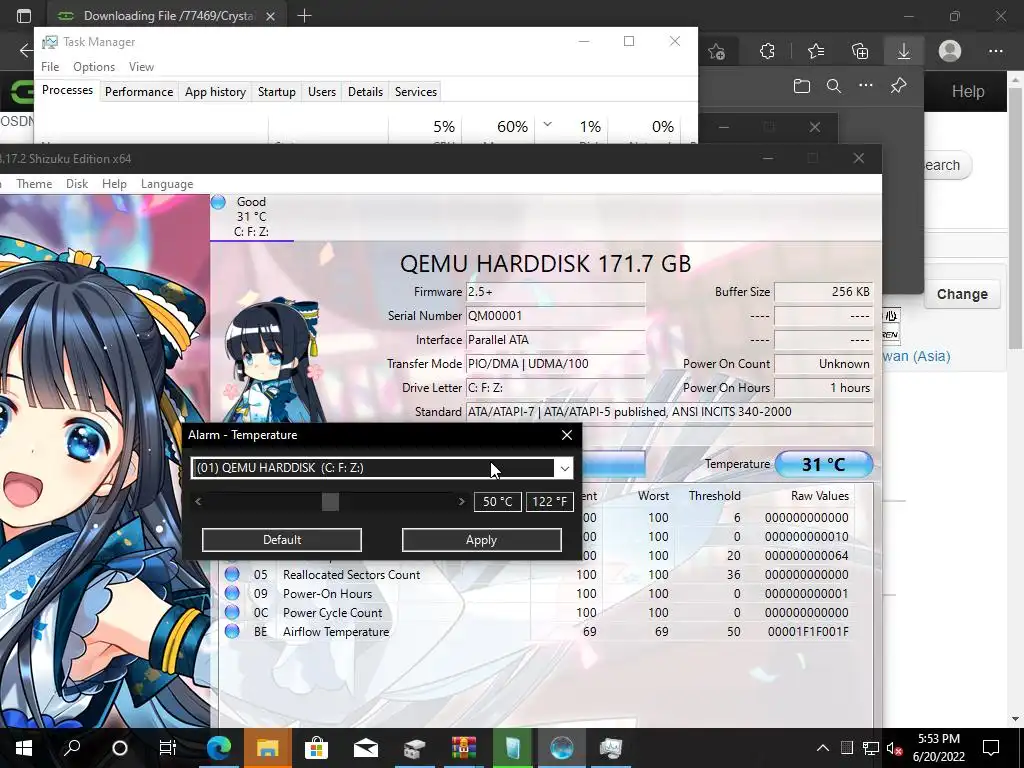Click the 122 °F alarm value field

[549, 502]
